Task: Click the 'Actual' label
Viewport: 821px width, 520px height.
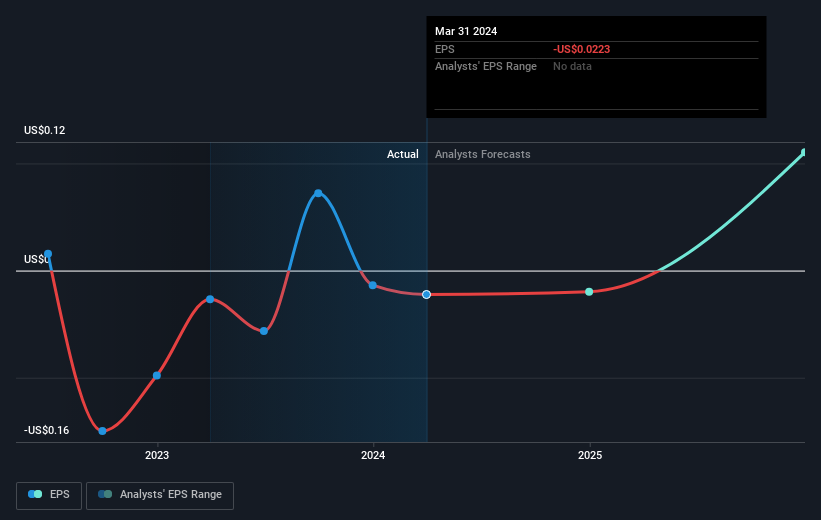Action: [x=403, y=154]
